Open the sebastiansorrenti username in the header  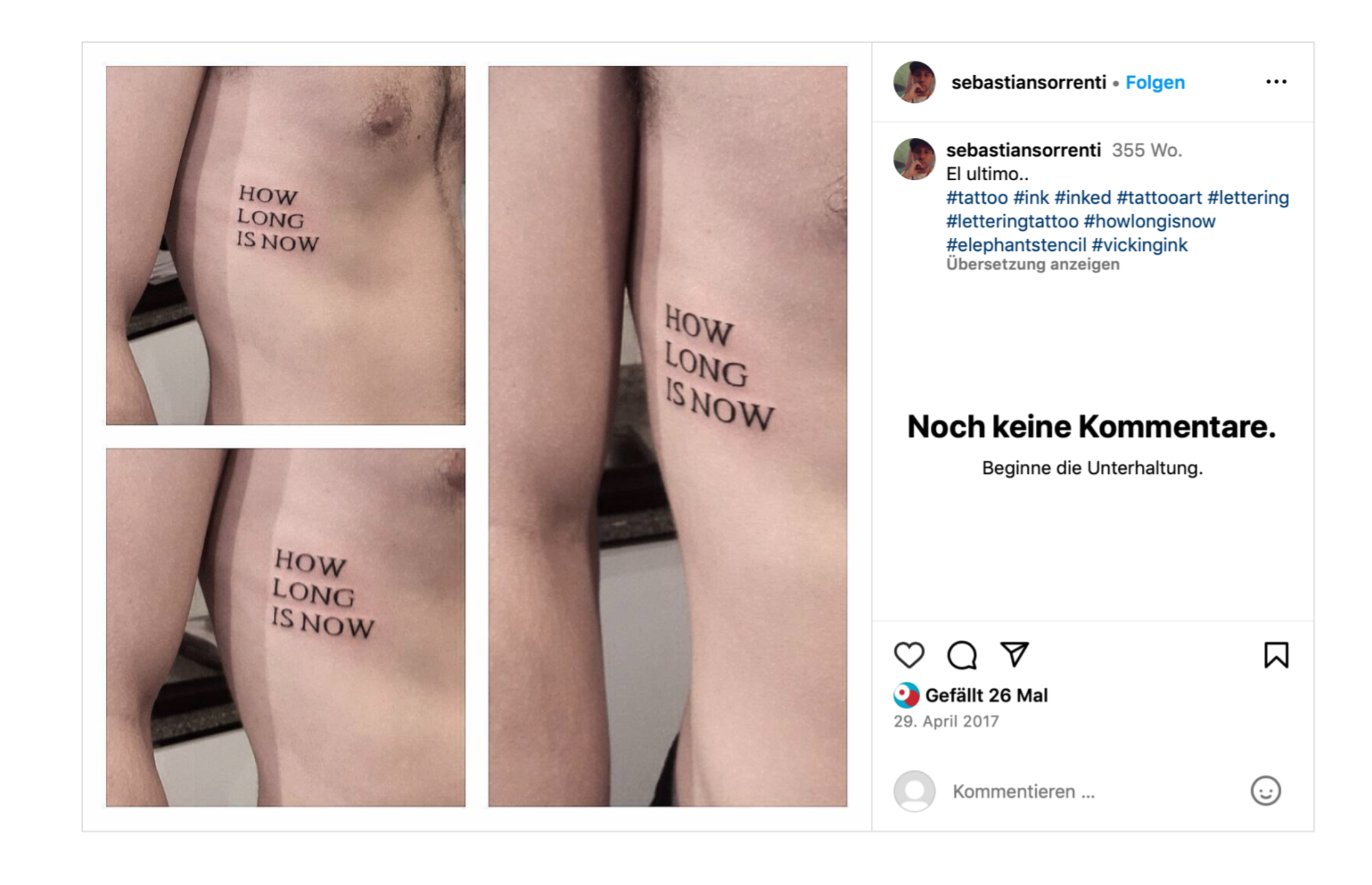[1028, 82]
